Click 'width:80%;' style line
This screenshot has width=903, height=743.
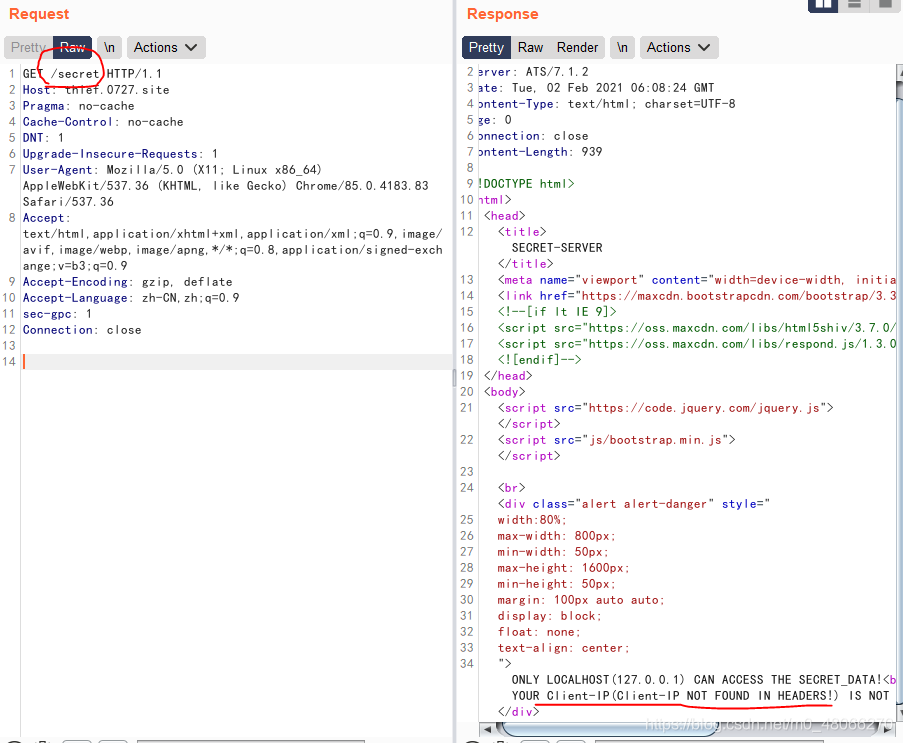(532, 520)
